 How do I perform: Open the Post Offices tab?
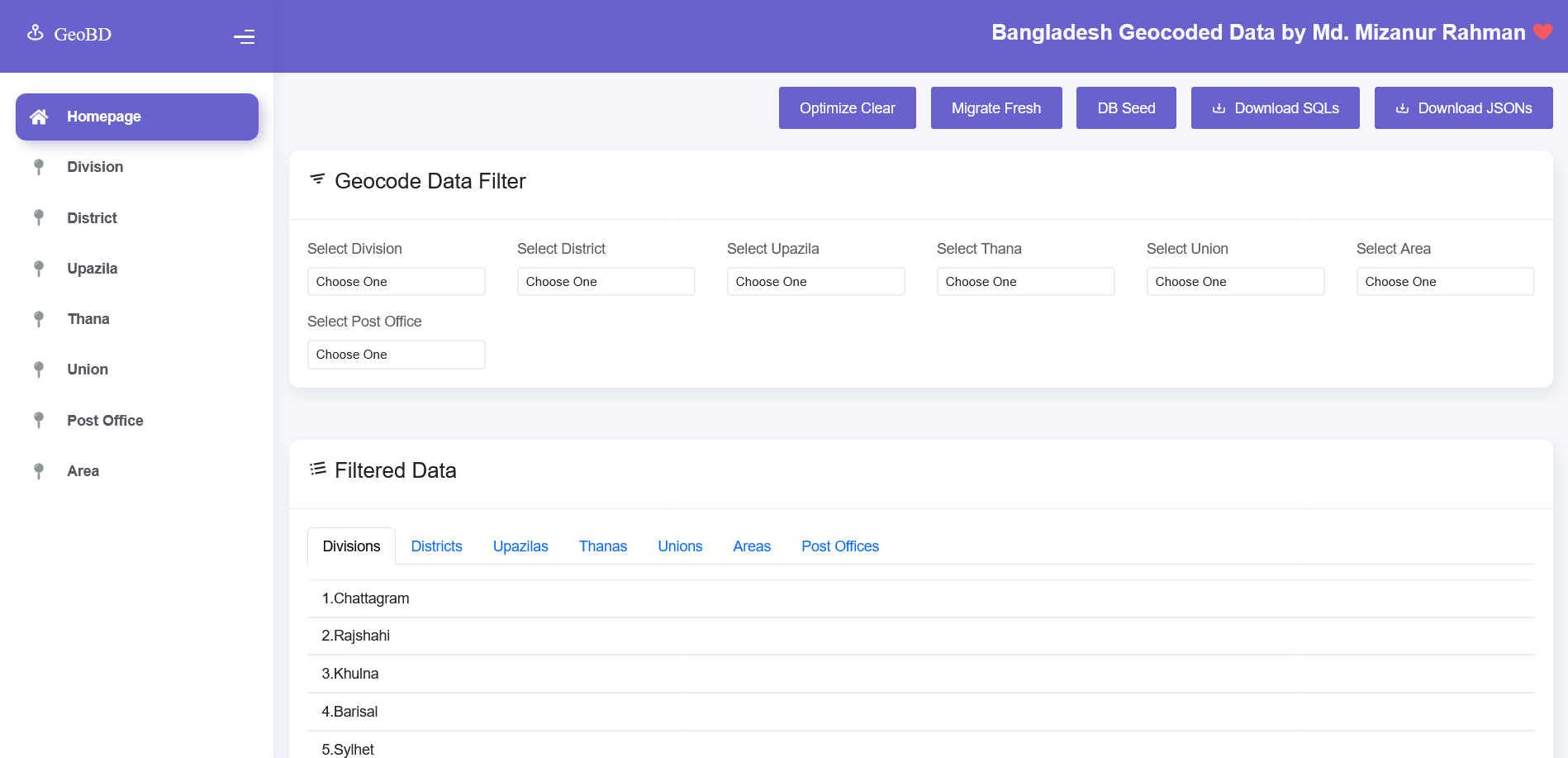(x=839, y=546)
